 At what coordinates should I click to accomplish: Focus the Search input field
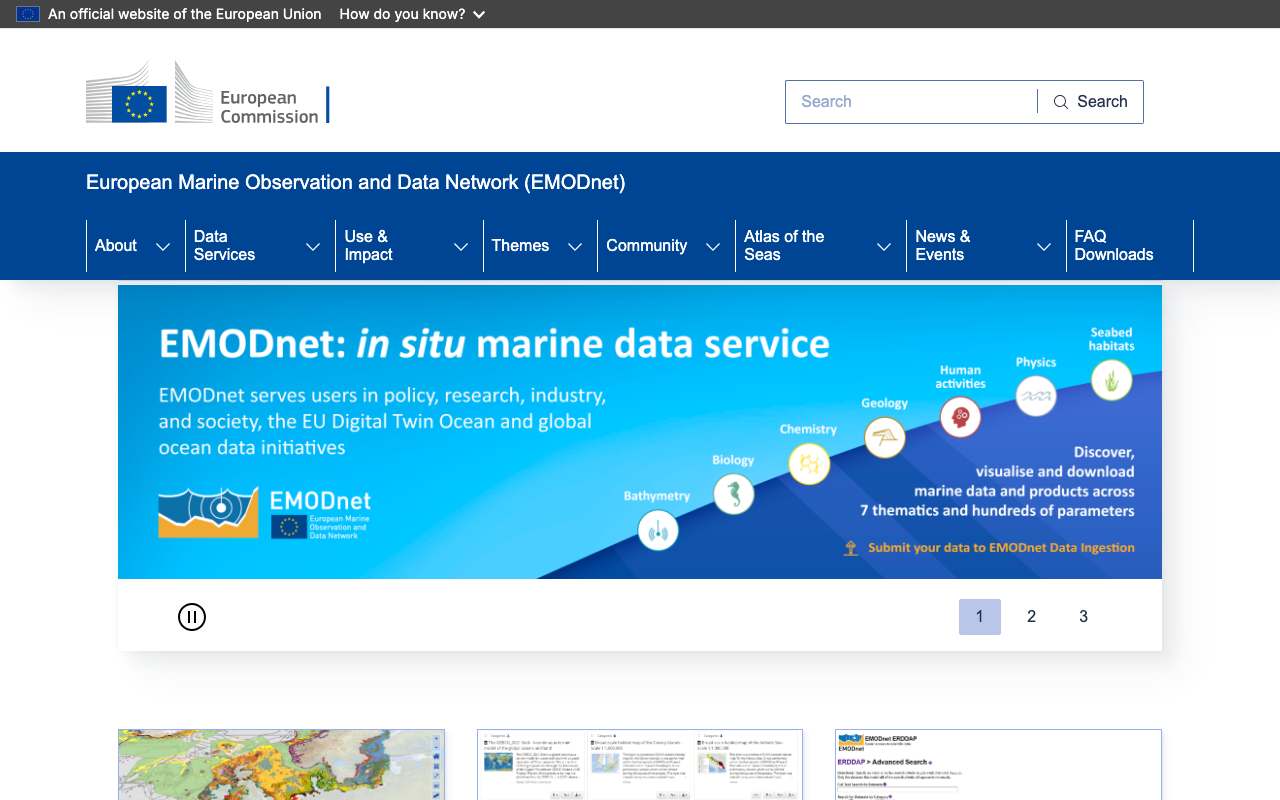point(911,102)
